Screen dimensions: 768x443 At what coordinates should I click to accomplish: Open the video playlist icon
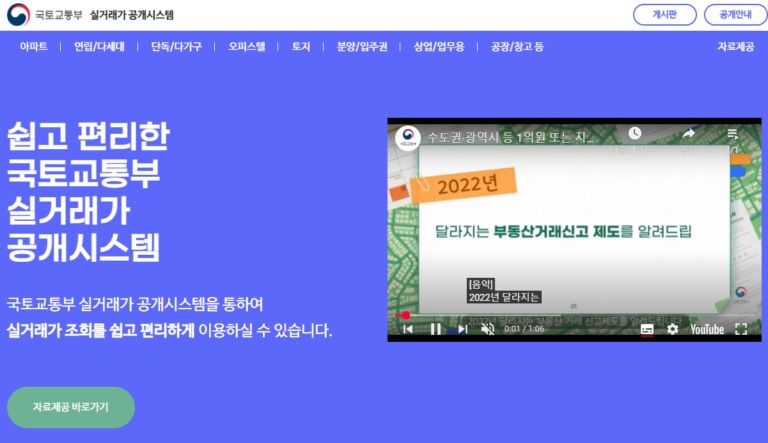(733, 134)
